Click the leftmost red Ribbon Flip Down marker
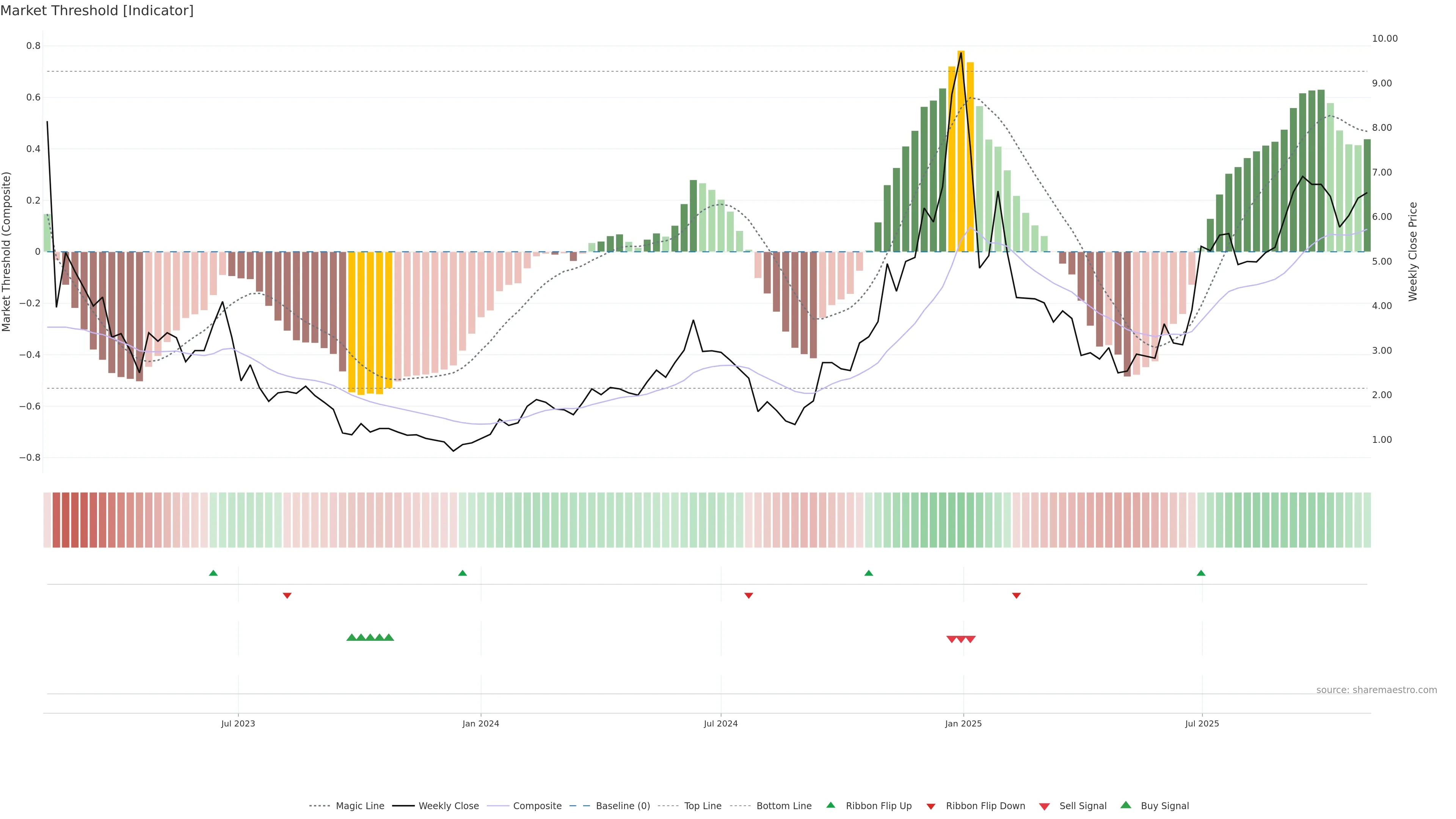The image size is (1456, 819). pyautogui.click(x=287, y=595)
